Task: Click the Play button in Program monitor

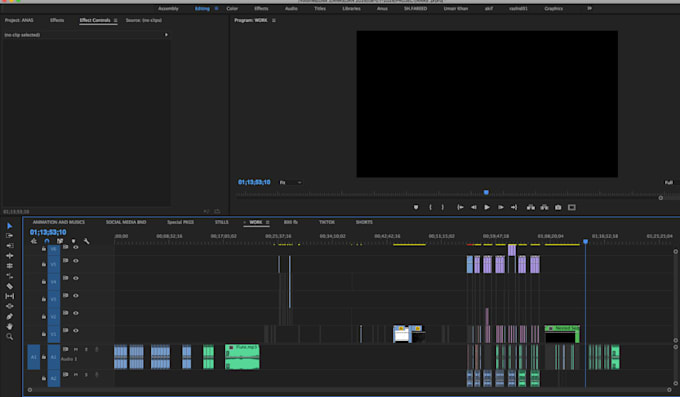Action: click(x=487, y=207)
